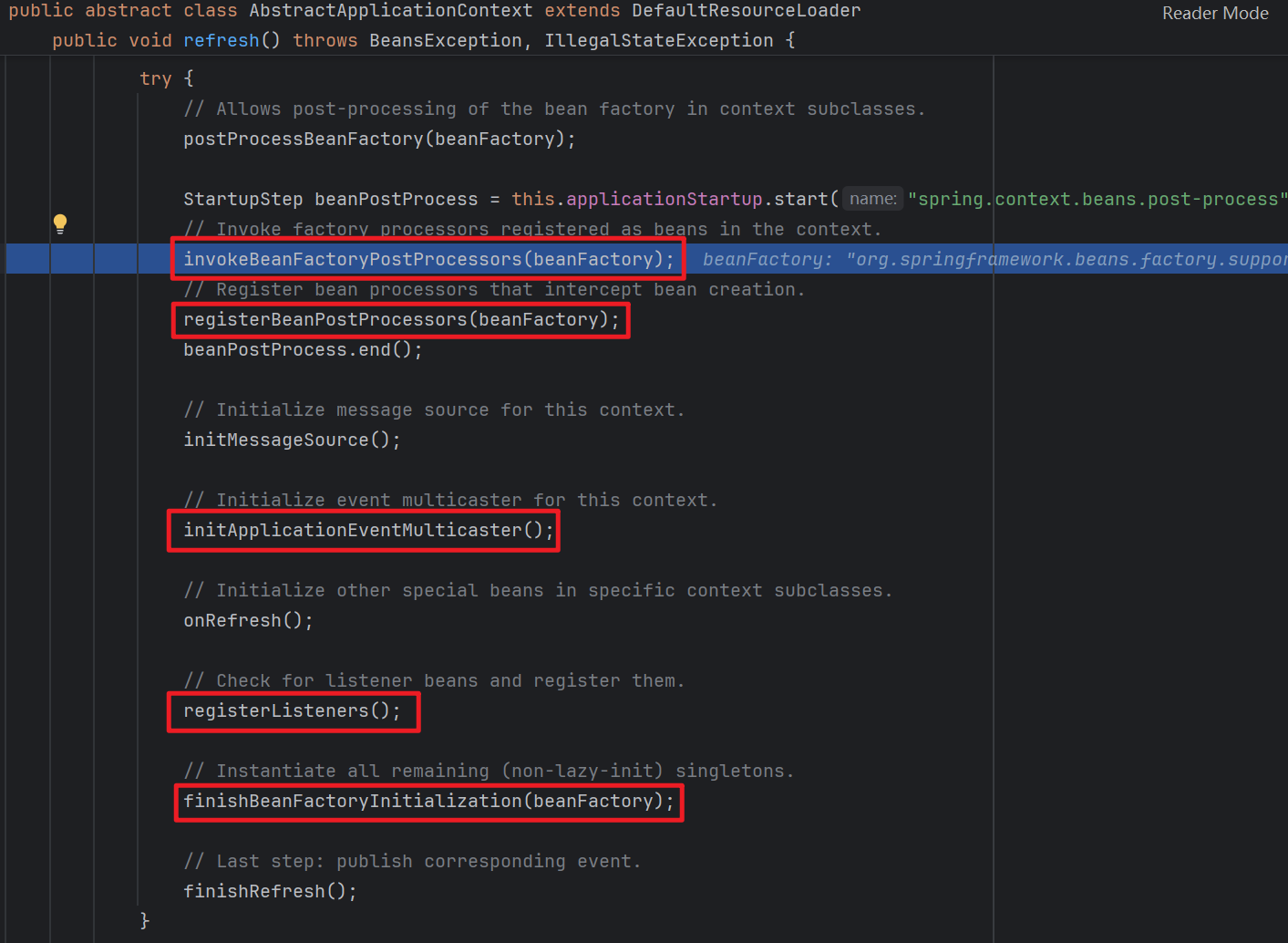Click the yellow lightbulb intention icon

click(x=59, y=222)
